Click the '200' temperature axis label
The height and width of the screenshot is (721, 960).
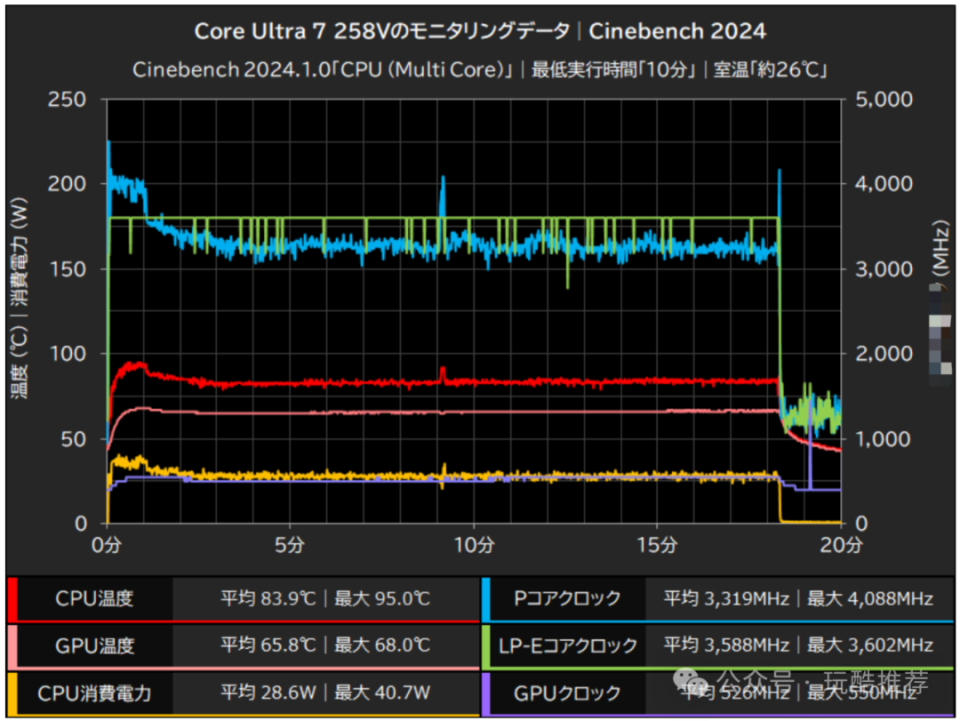(67, 184)
